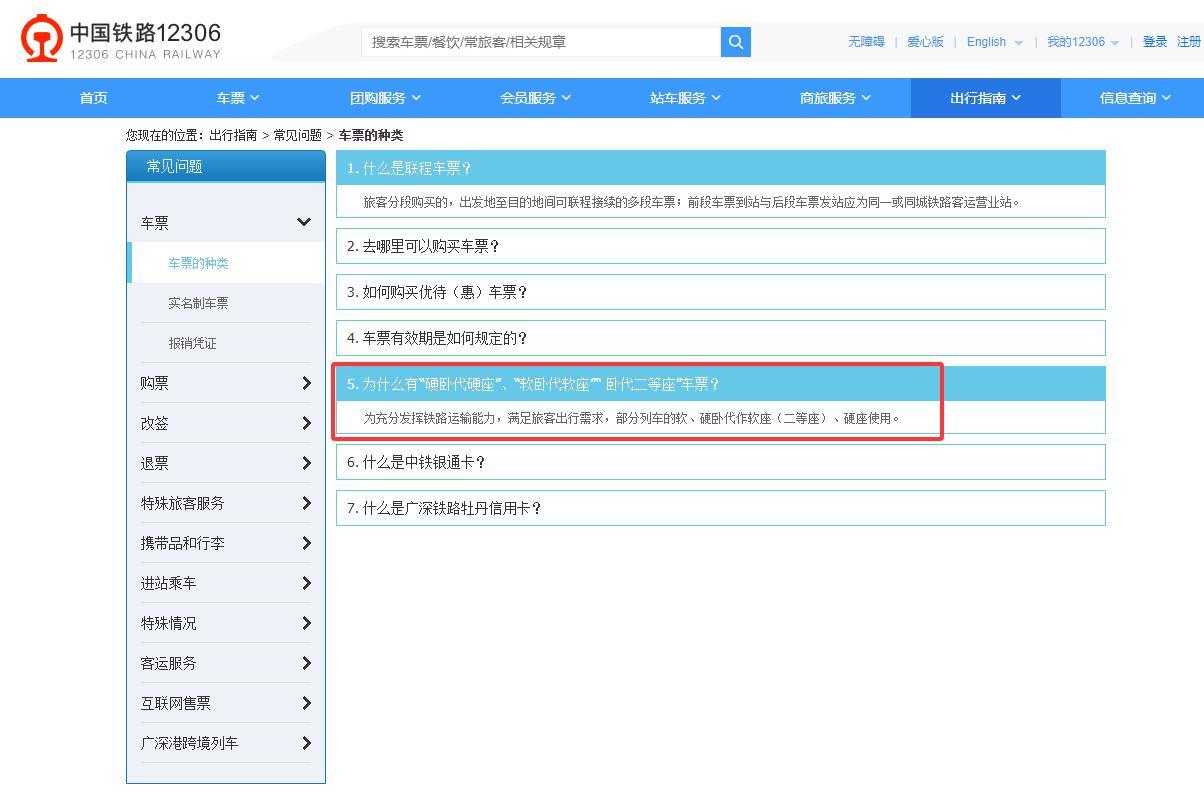Open the 出行指南 navigation menu
The width and height of the screenshot is (1204, 810).
pyautogui.click(x=986, y=98)
